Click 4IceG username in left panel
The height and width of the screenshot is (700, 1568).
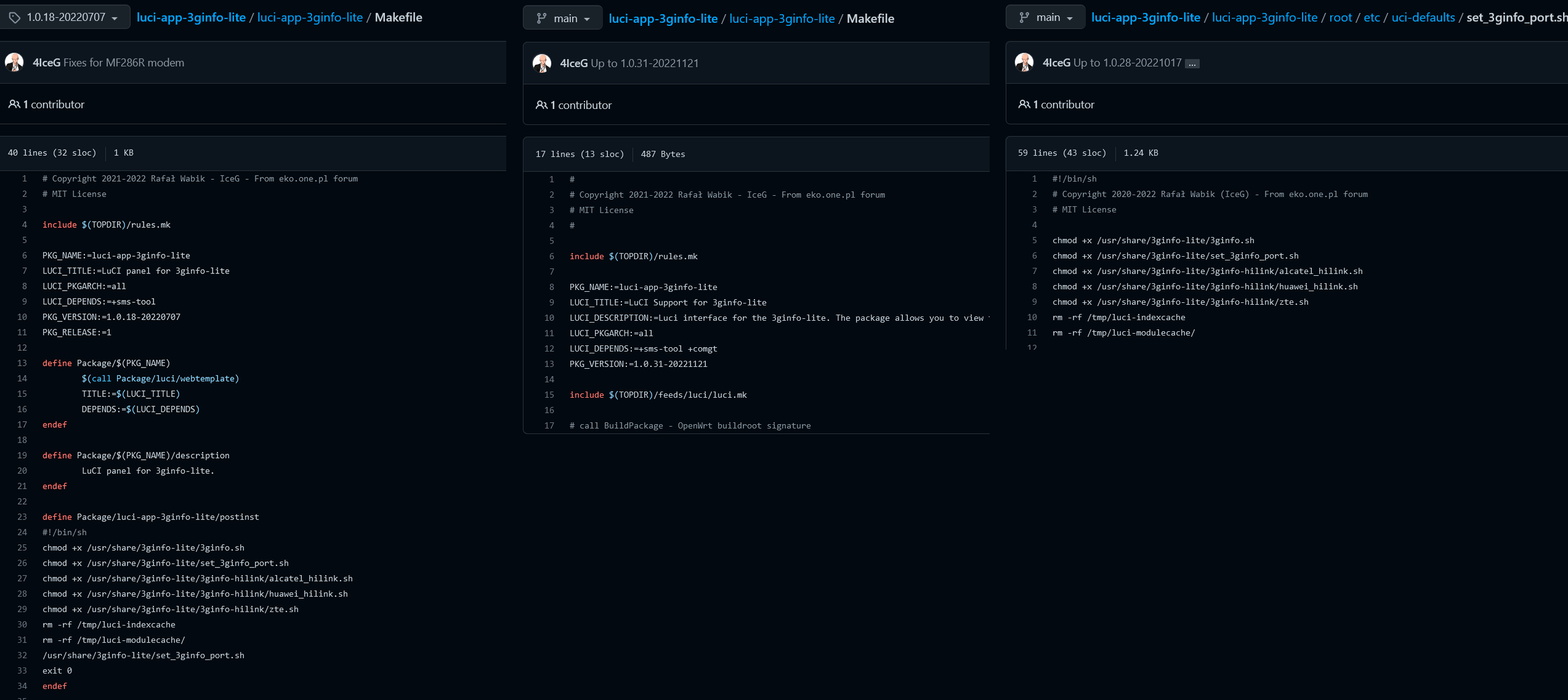46,63
